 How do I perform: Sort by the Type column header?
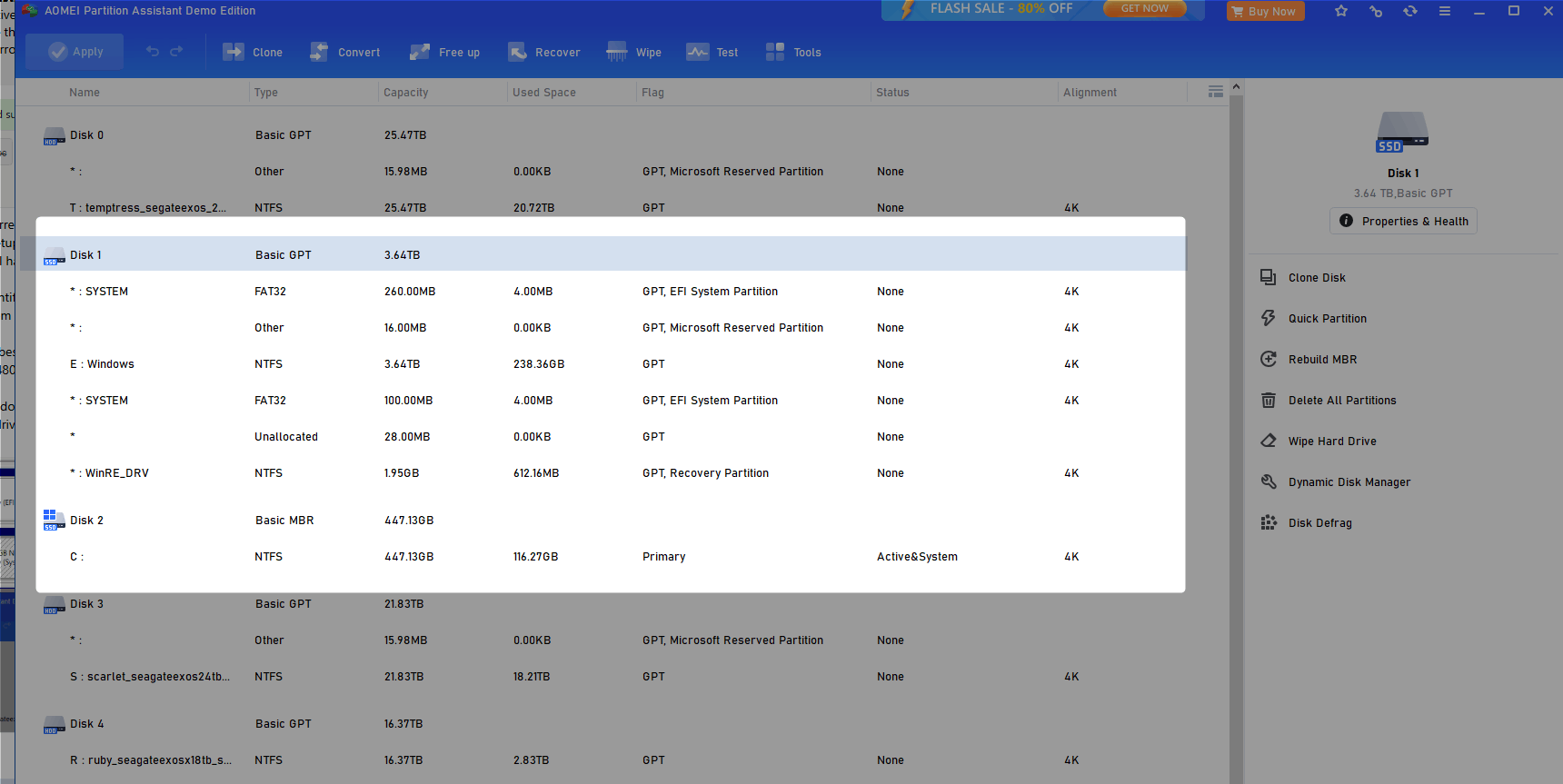pos(266,93)
